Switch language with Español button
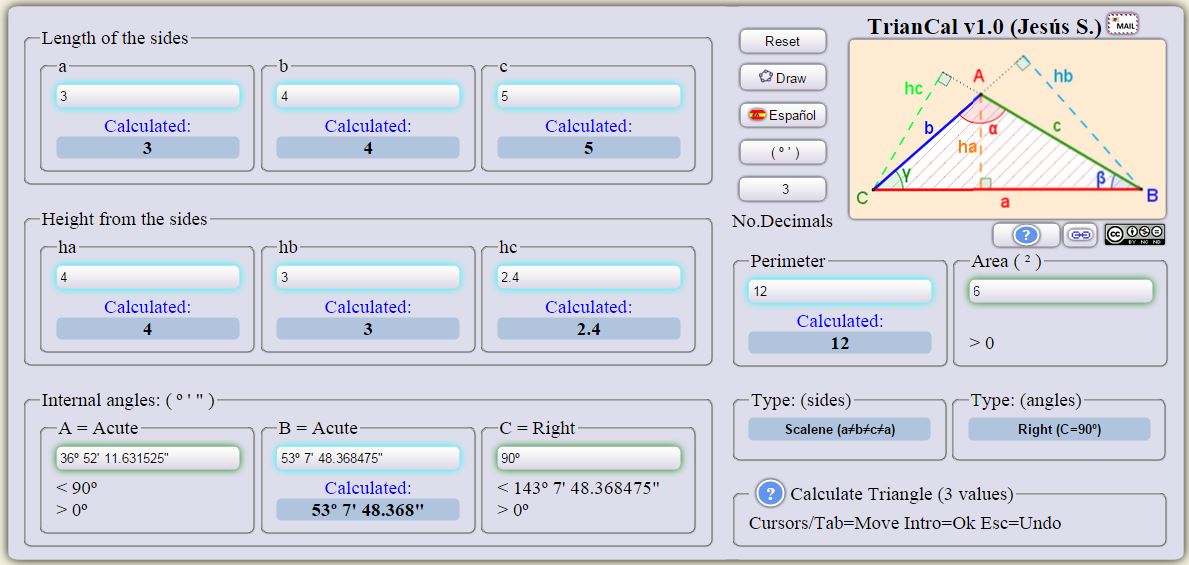The image size is (1189, 565). [783, 115]
